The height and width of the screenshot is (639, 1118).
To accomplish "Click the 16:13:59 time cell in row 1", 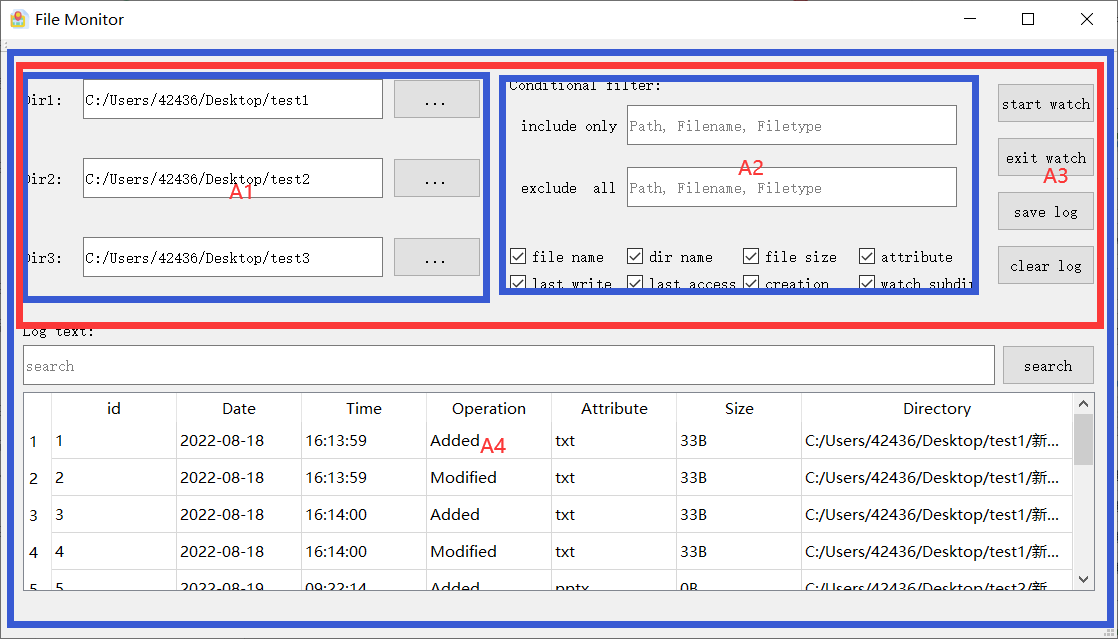I will click(x=364, y=441).
